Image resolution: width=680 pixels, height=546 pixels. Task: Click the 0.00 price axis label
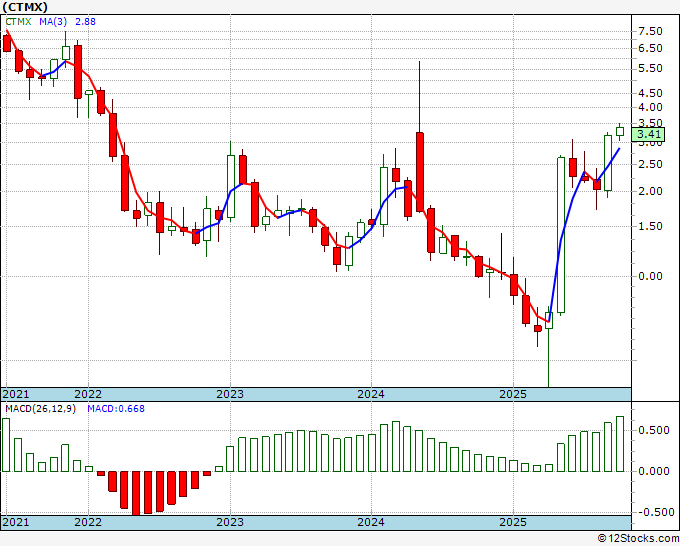650,276
